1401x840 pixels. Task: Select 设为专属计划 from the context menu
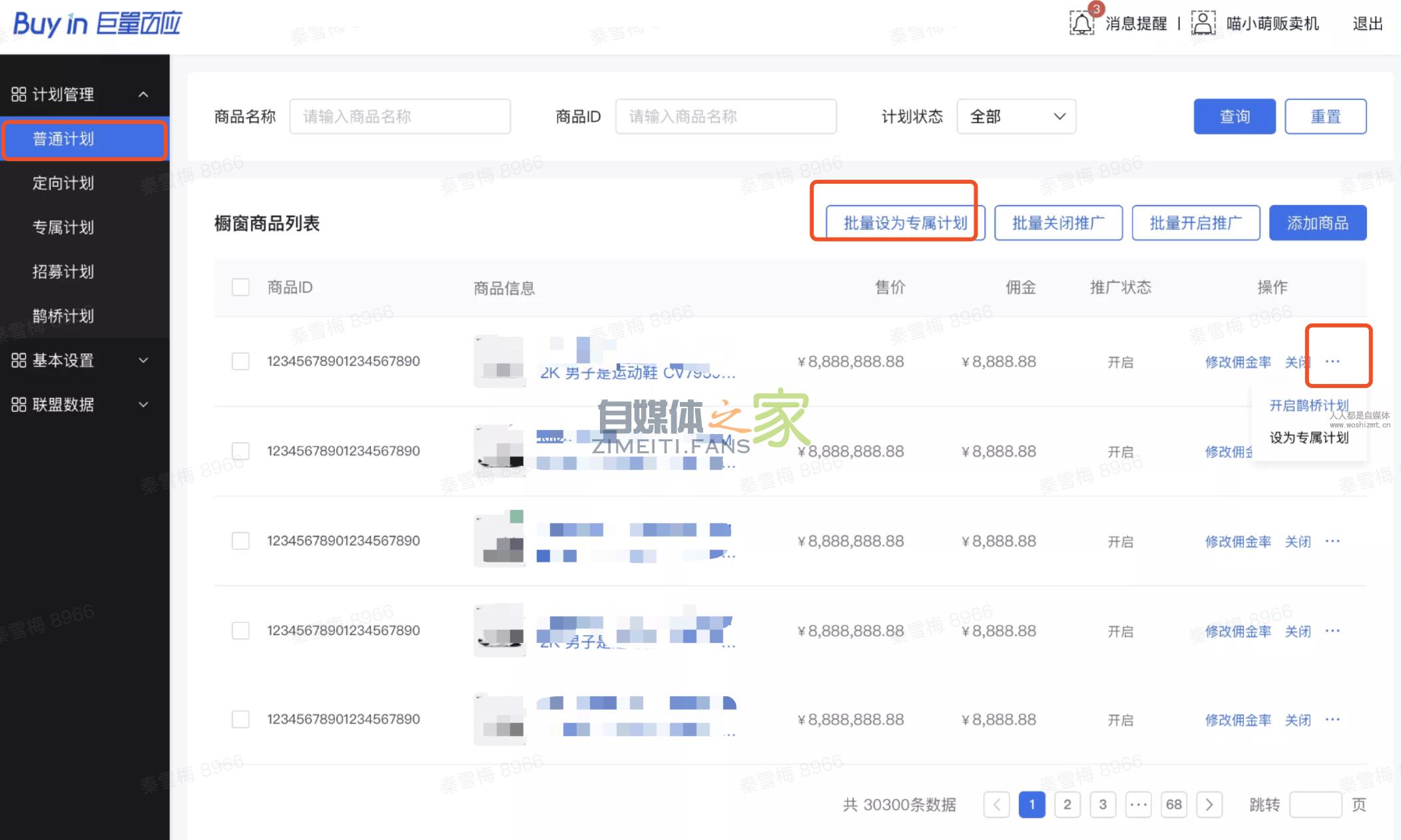click(x=1308, y=438)
